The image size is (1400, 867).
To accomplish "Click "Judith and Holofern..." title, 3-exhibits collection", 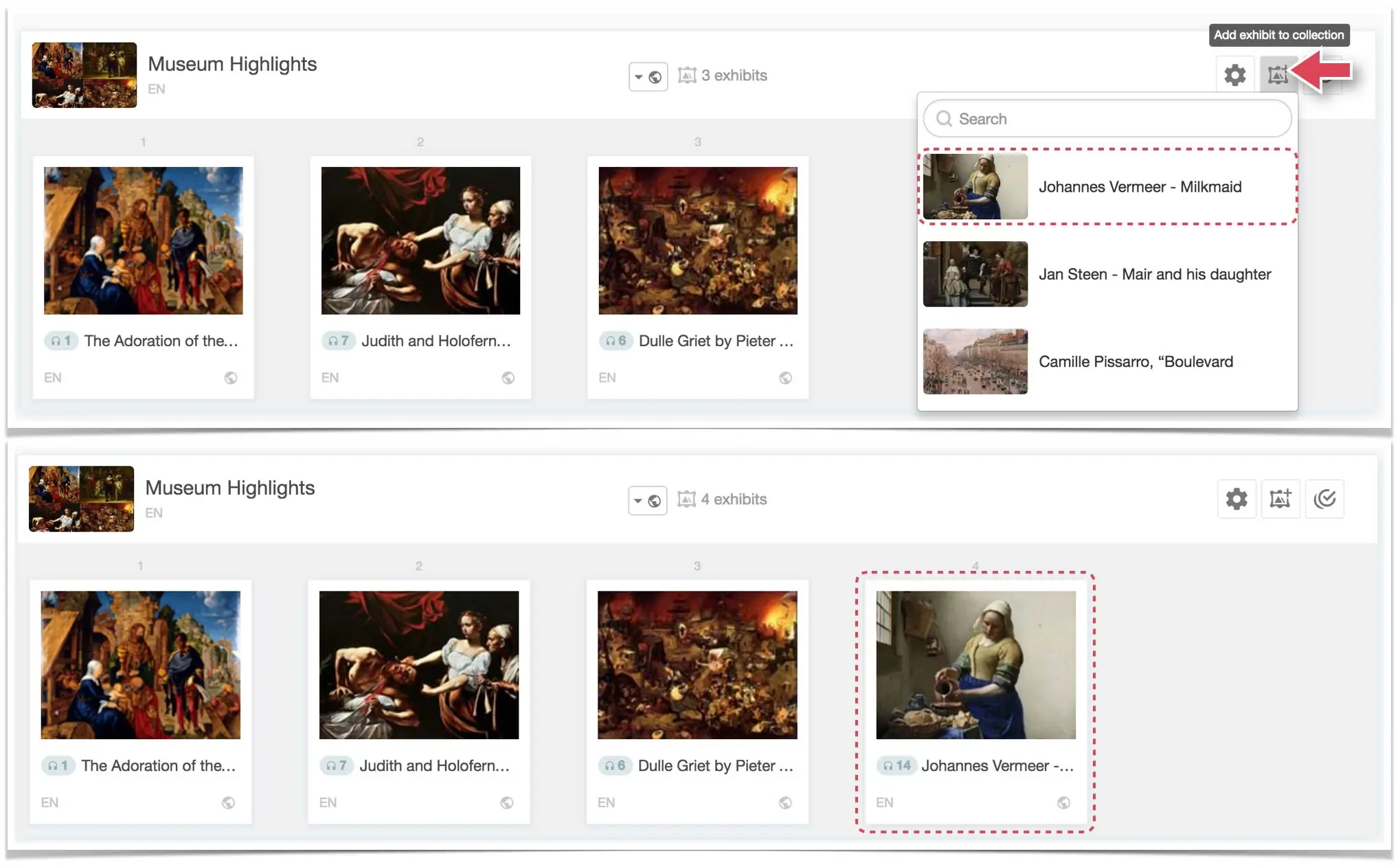I will [x=436, y=341].
